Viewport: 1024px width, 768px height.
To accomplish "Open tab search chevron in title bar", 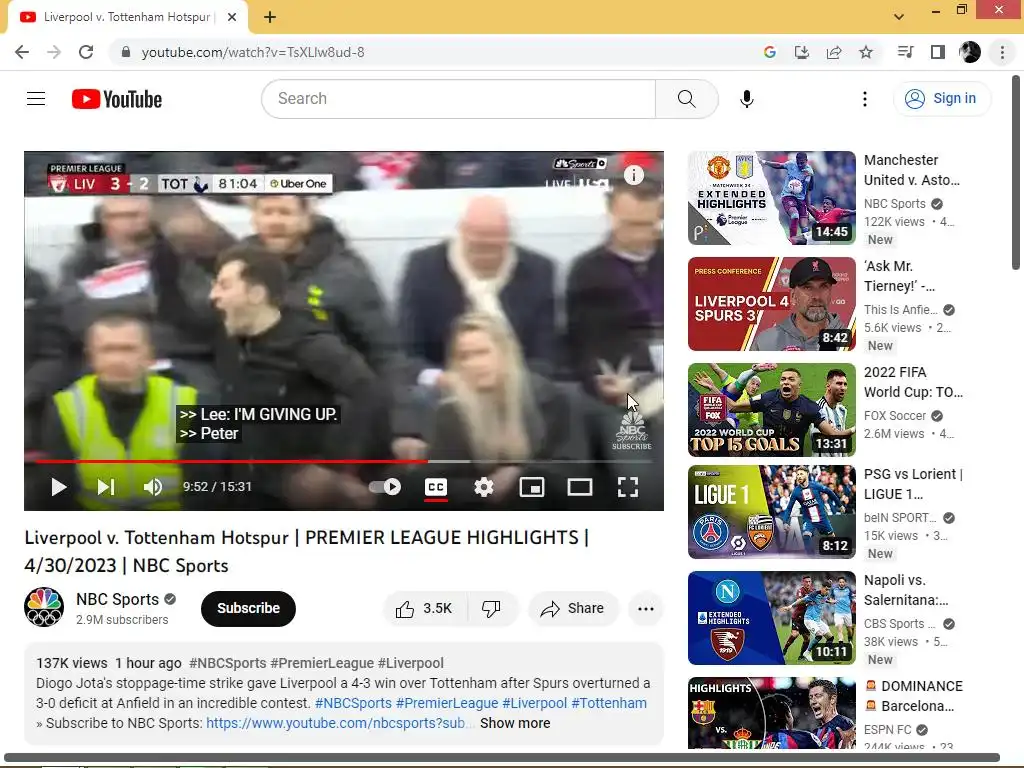I will [x=899, y=17].
